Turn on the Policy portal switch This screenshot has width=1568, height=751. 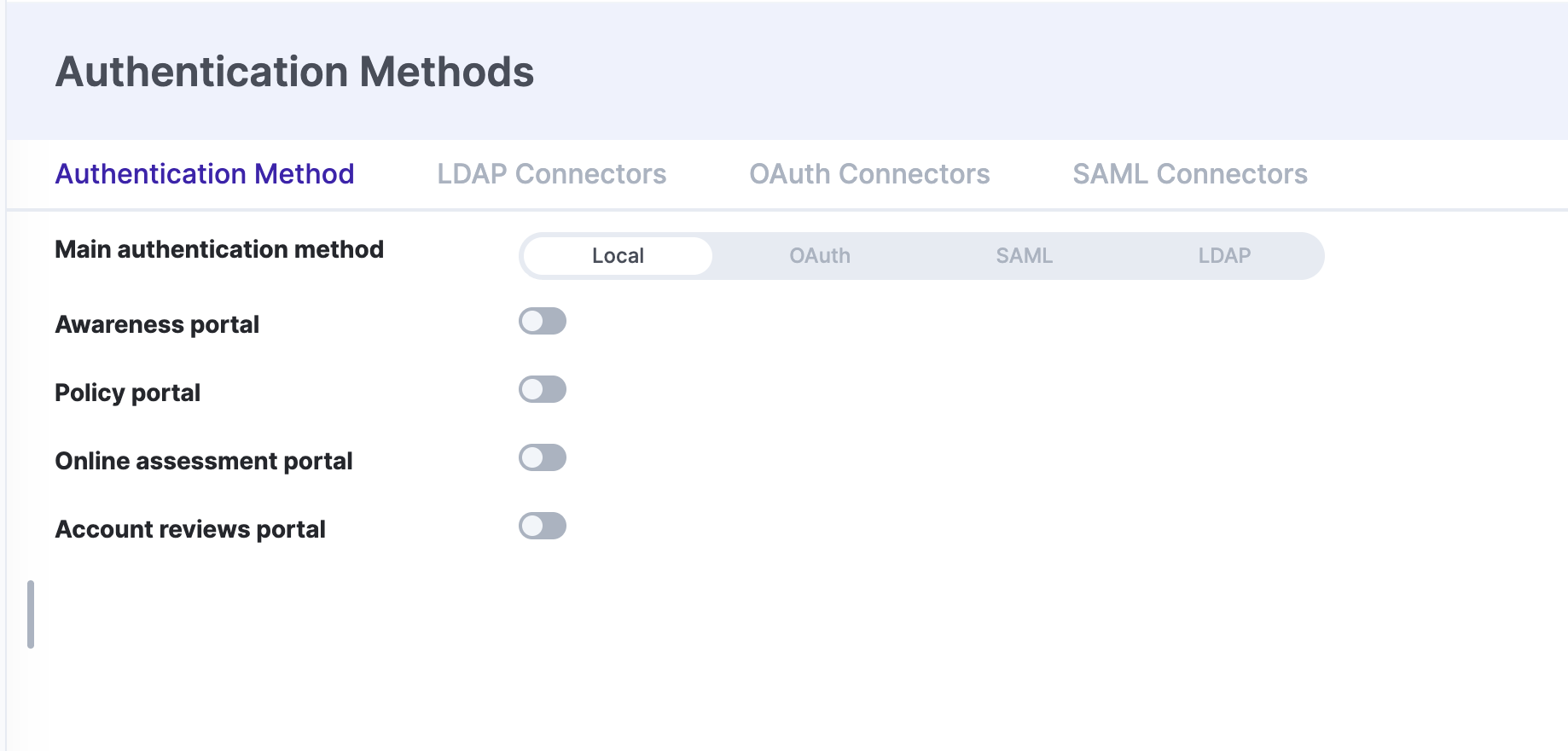coord(543,389)
